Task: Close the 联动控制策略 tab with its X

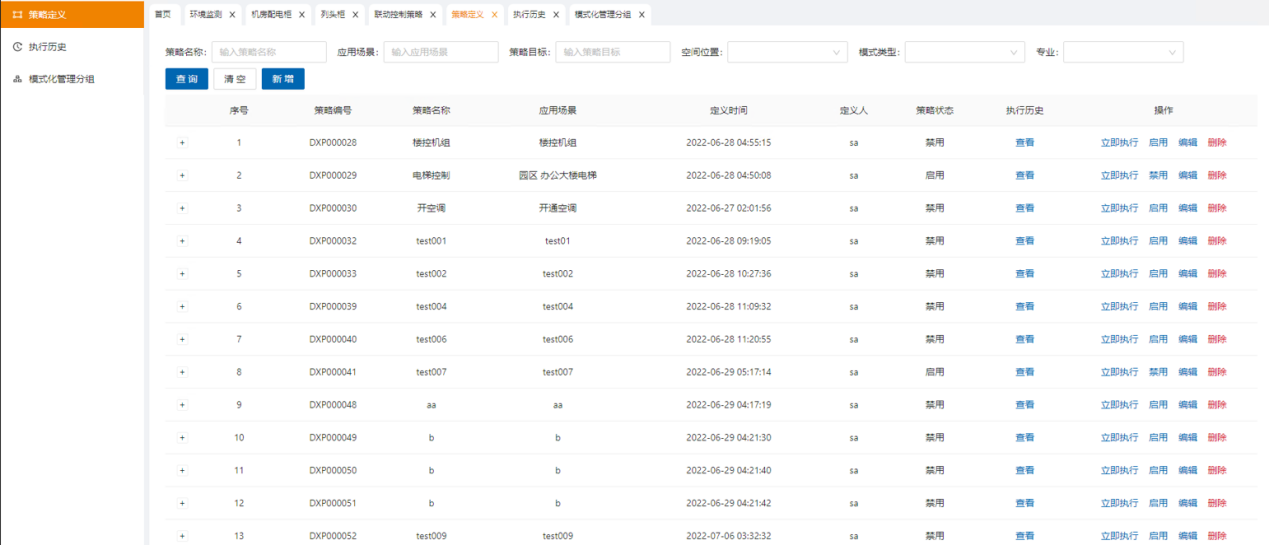Action: (432, 15)
